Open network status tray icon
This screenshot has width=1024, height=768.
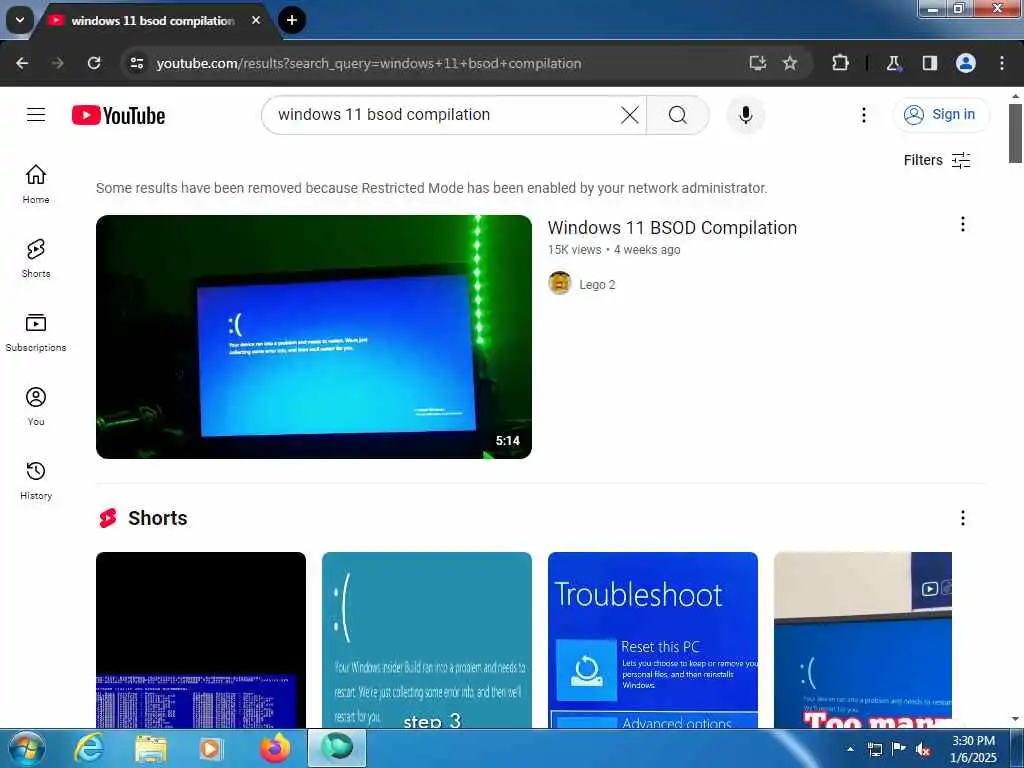874,749
